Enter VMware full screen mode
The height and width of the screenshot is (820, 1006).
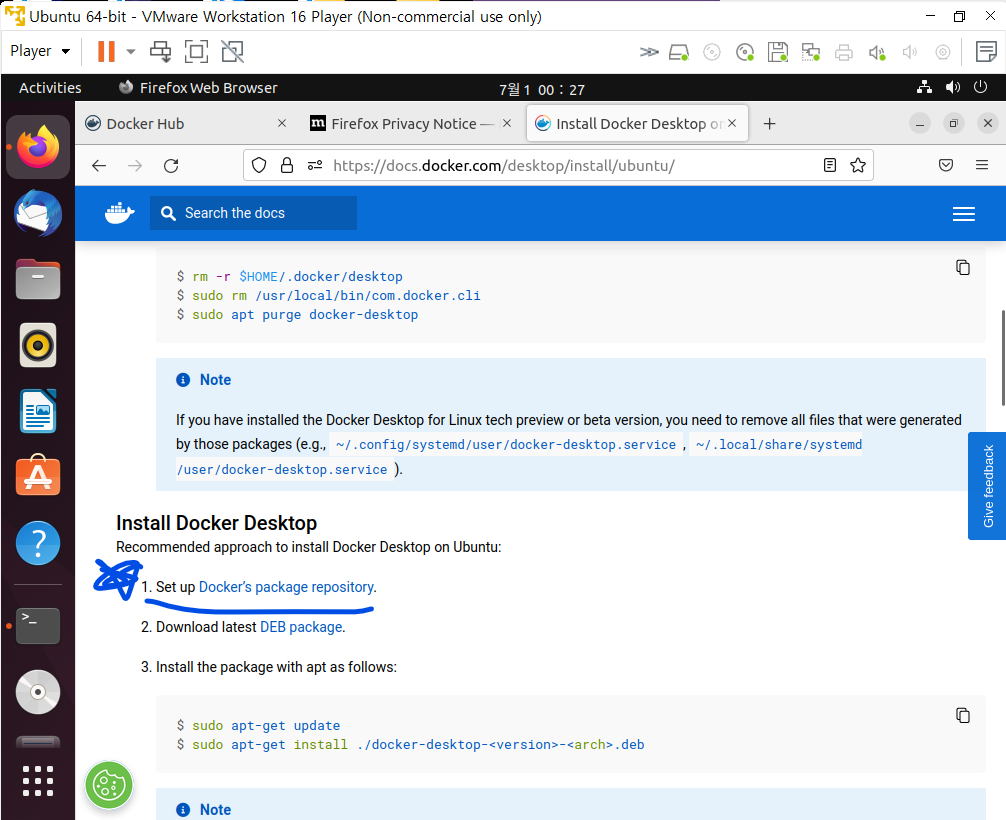pos(196,51)
